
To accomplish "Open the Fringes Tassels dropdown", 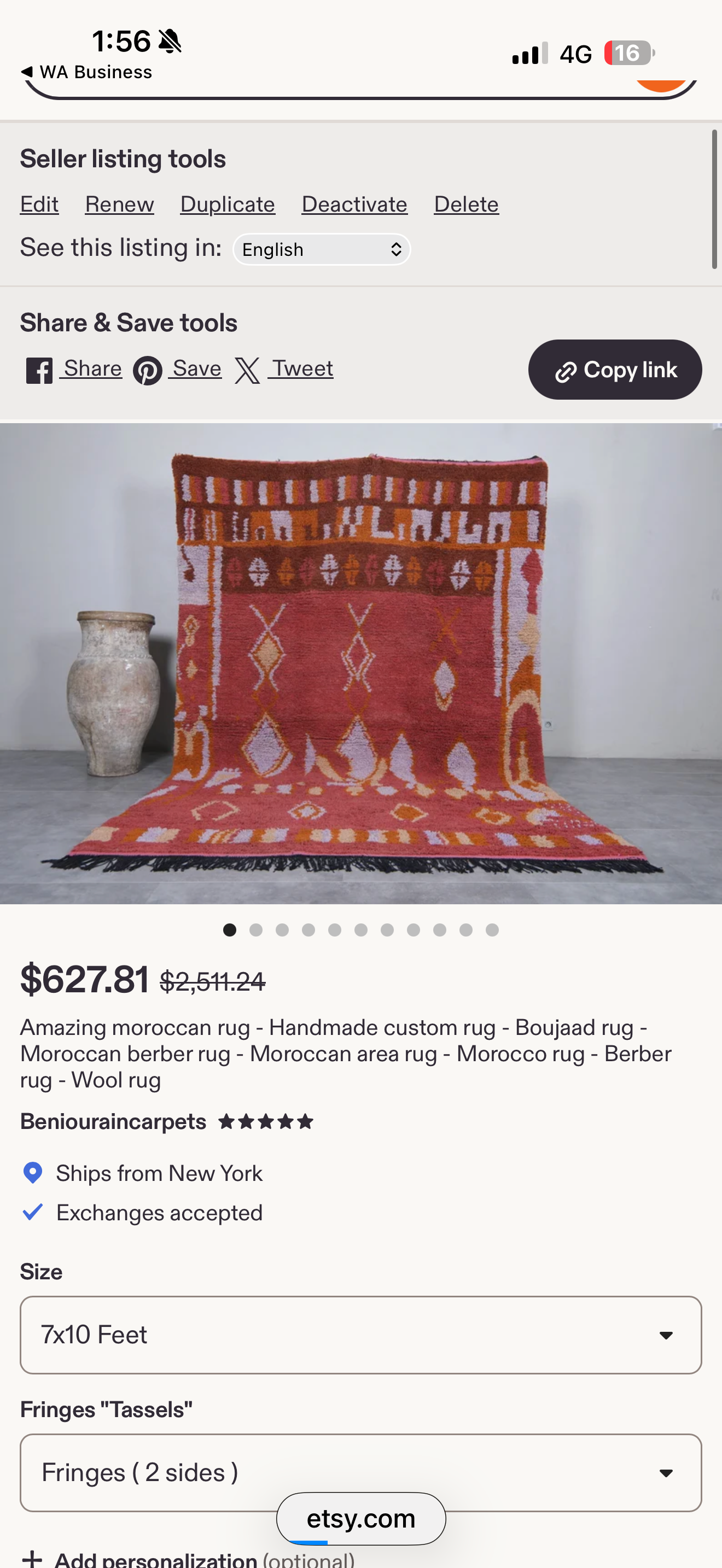I will pos(361,1472).
